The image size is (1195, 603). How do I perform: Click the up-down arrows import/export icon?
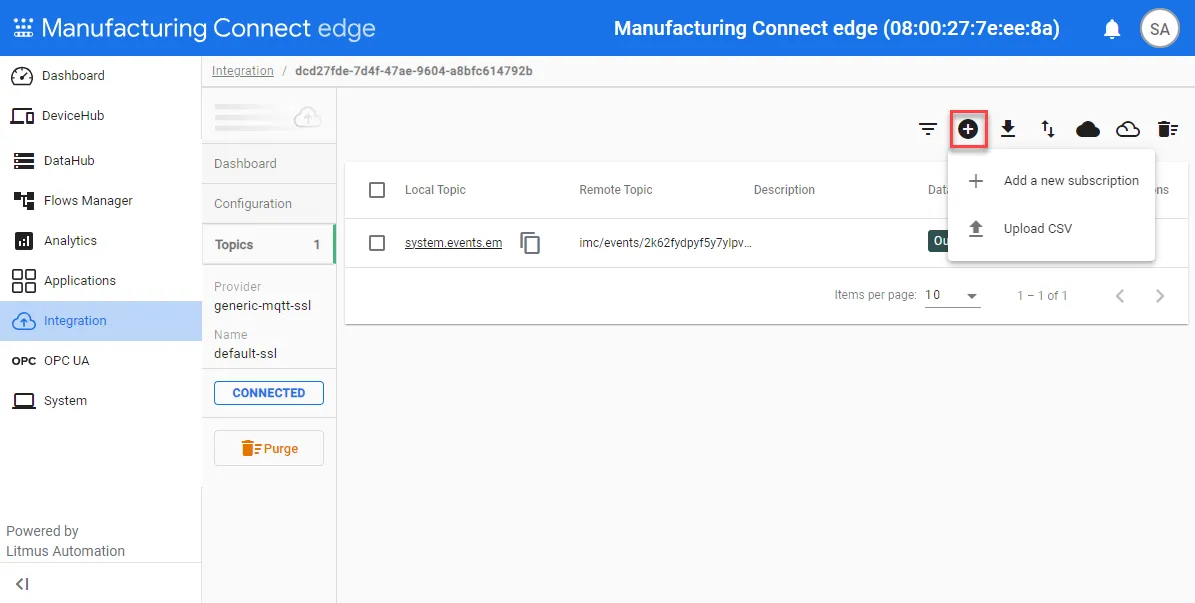pos(1048,130)
